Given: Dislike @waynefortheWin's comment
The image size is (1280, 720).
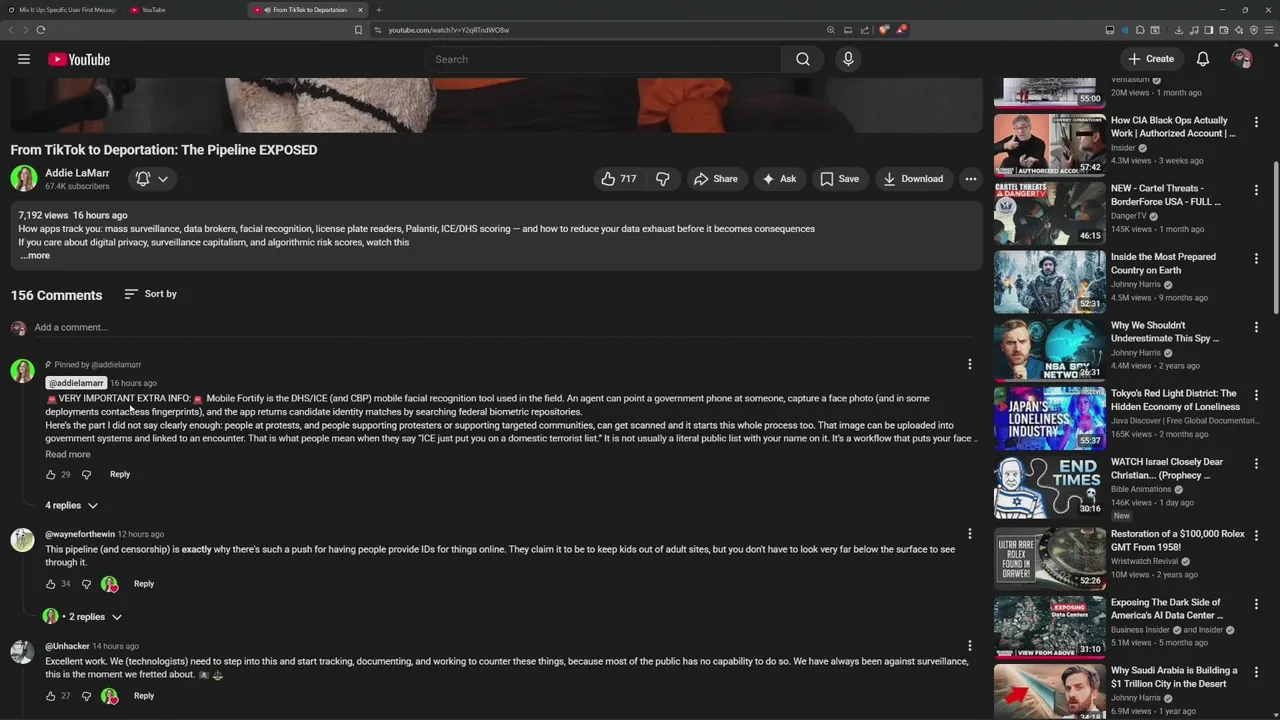Looking at the screenshot, I should [86, 584].
